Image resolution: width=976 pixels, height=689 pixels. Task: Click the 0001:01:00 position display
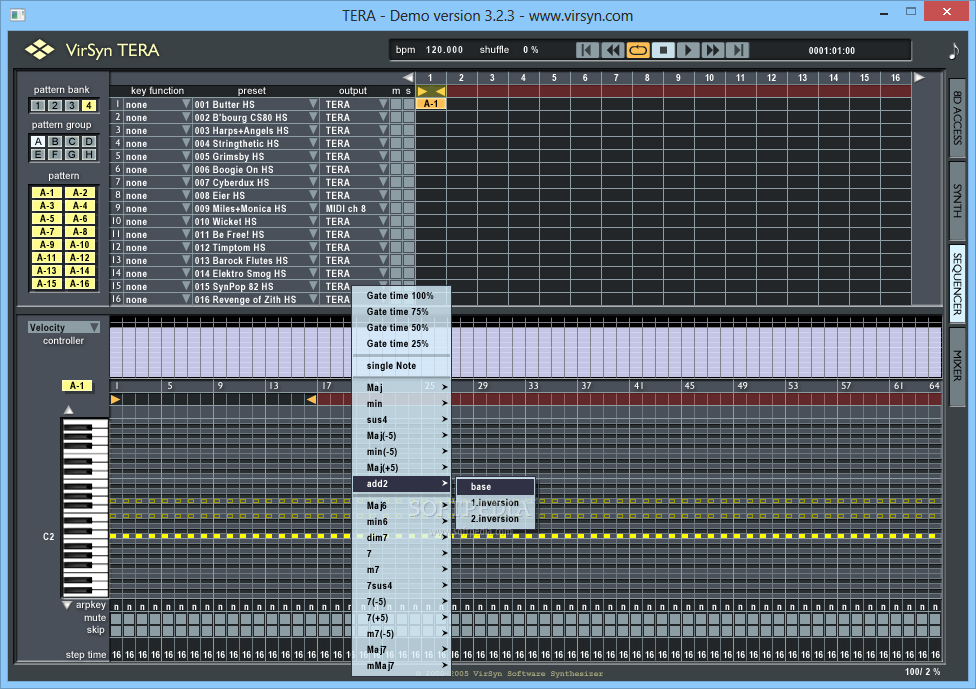click(x=832, y=50)
